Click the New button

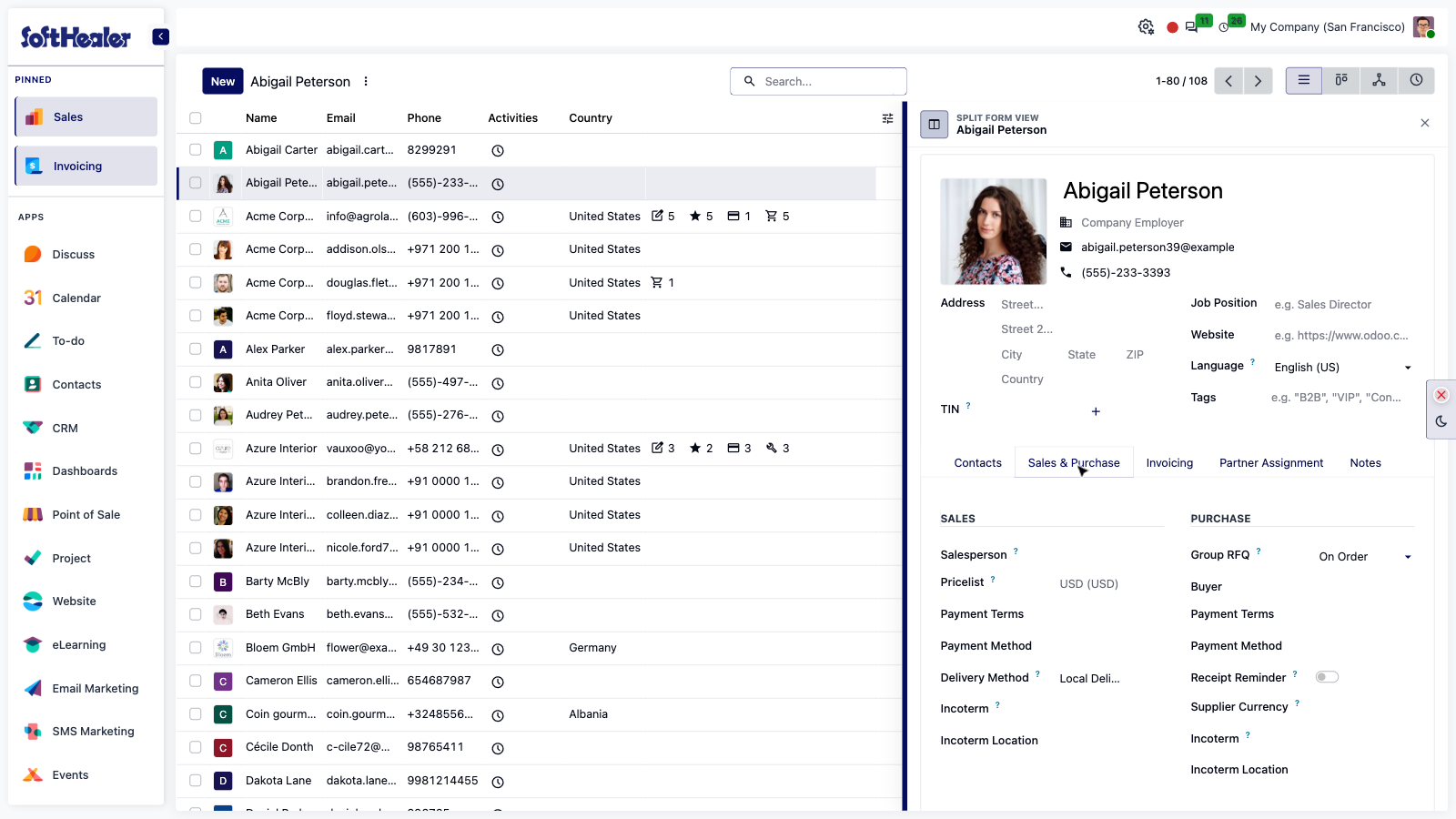point(223,81)
